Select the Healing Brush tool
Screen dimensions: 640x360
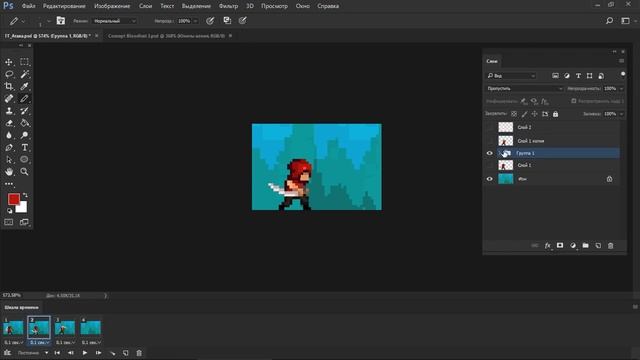pyautogui.click(x=9, y=99)
